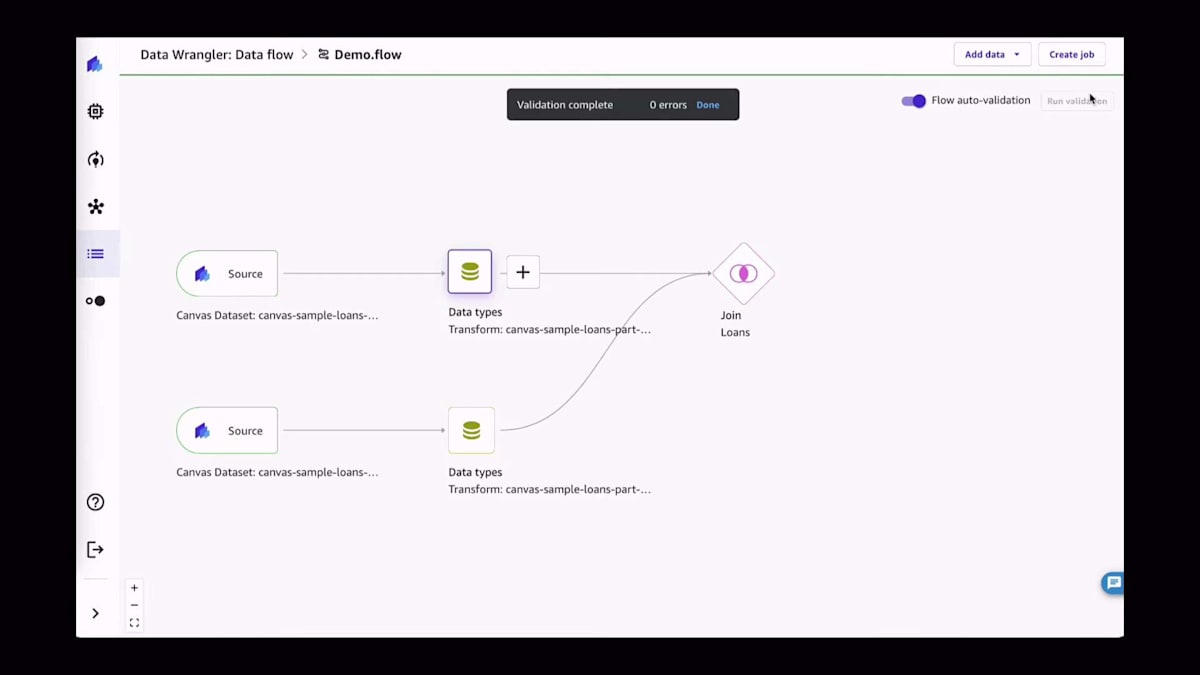1200x675 pixels.
Task: Click the SageMaker Canvas logo icon
Action: pos(95,64)
